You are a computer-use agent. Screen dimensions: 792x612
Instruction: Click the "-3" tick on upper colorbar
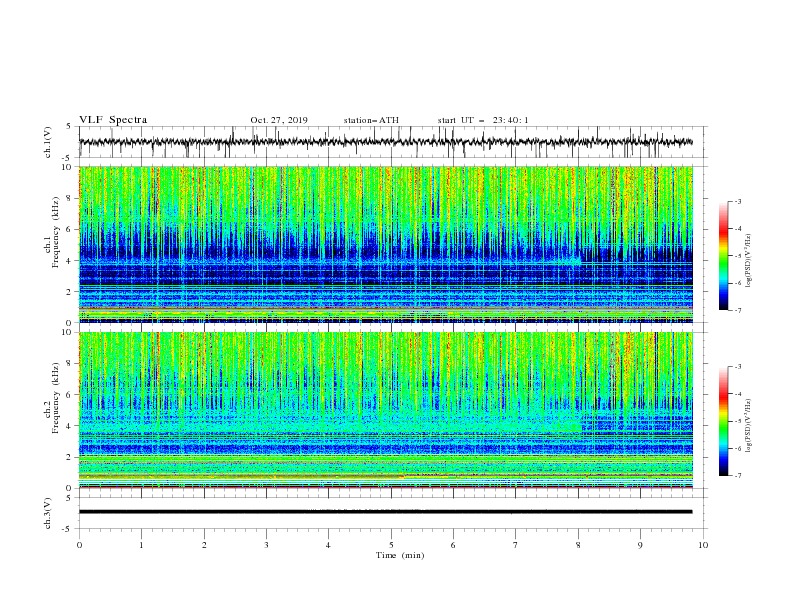[738, 201]
